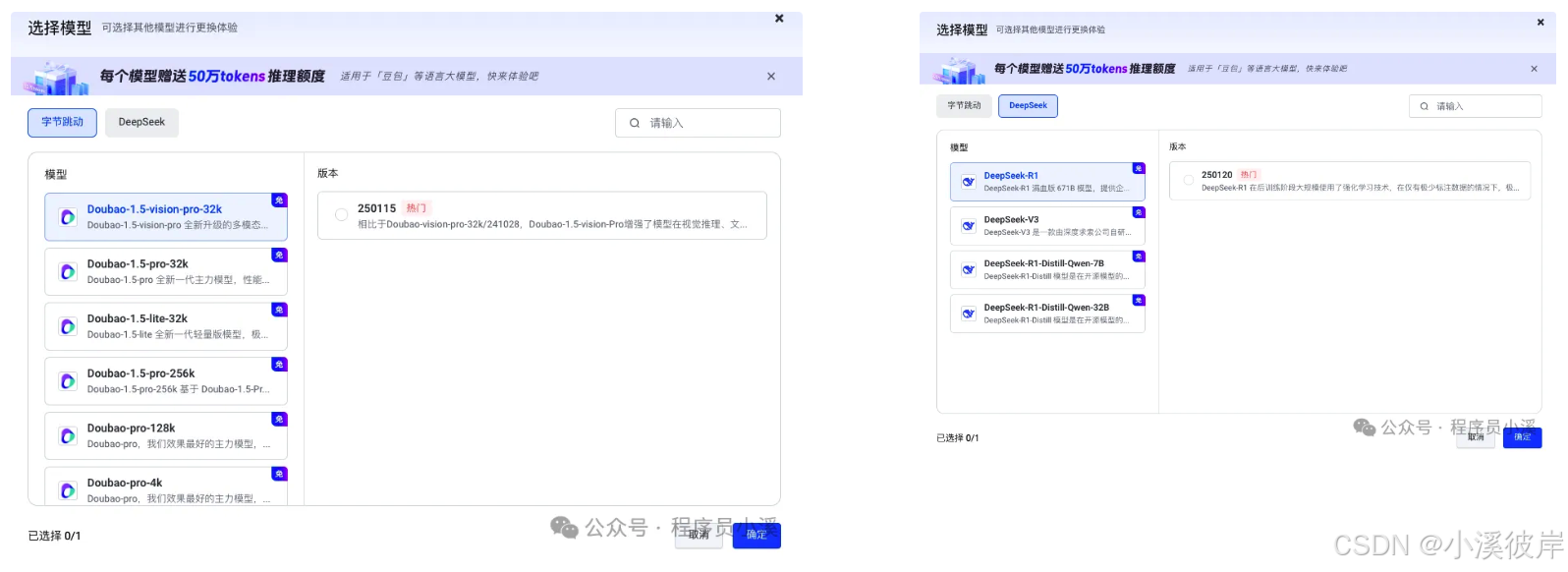Select Doubao-1.5-pro-32k model card
Image resolution: width=1568 pixels, height=572 pixels.
point(166,272)
